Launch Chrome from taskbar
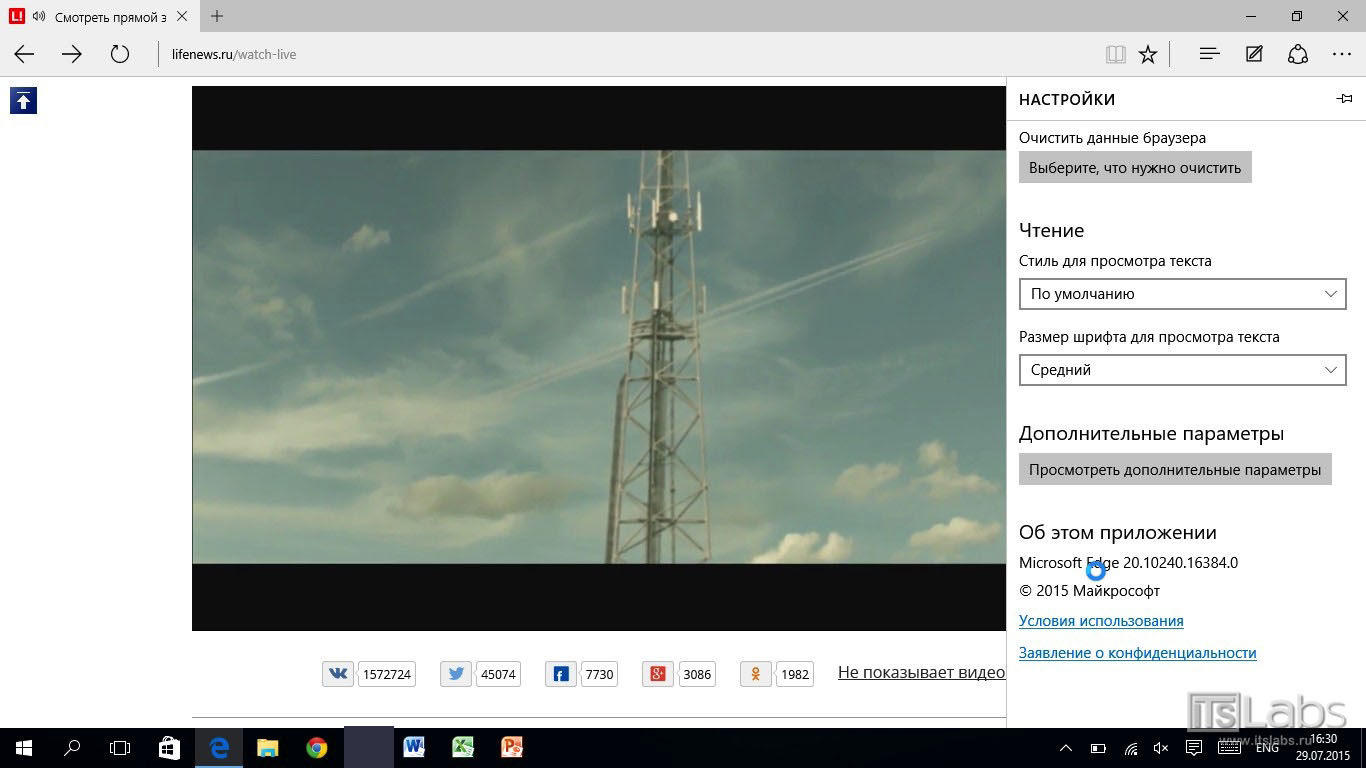1366x768 pixels. (x=317, y=747)
